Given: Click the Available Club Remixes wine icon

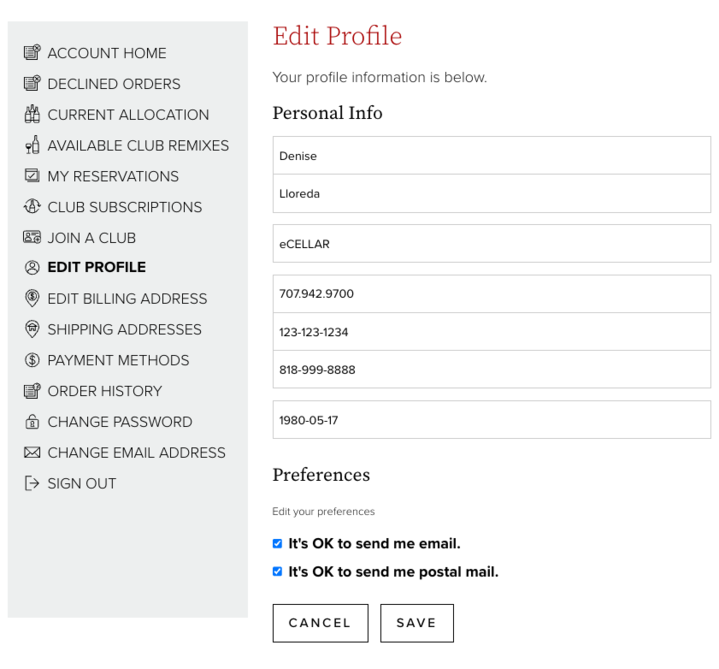Looking at the screenshot, I should 32,145.
